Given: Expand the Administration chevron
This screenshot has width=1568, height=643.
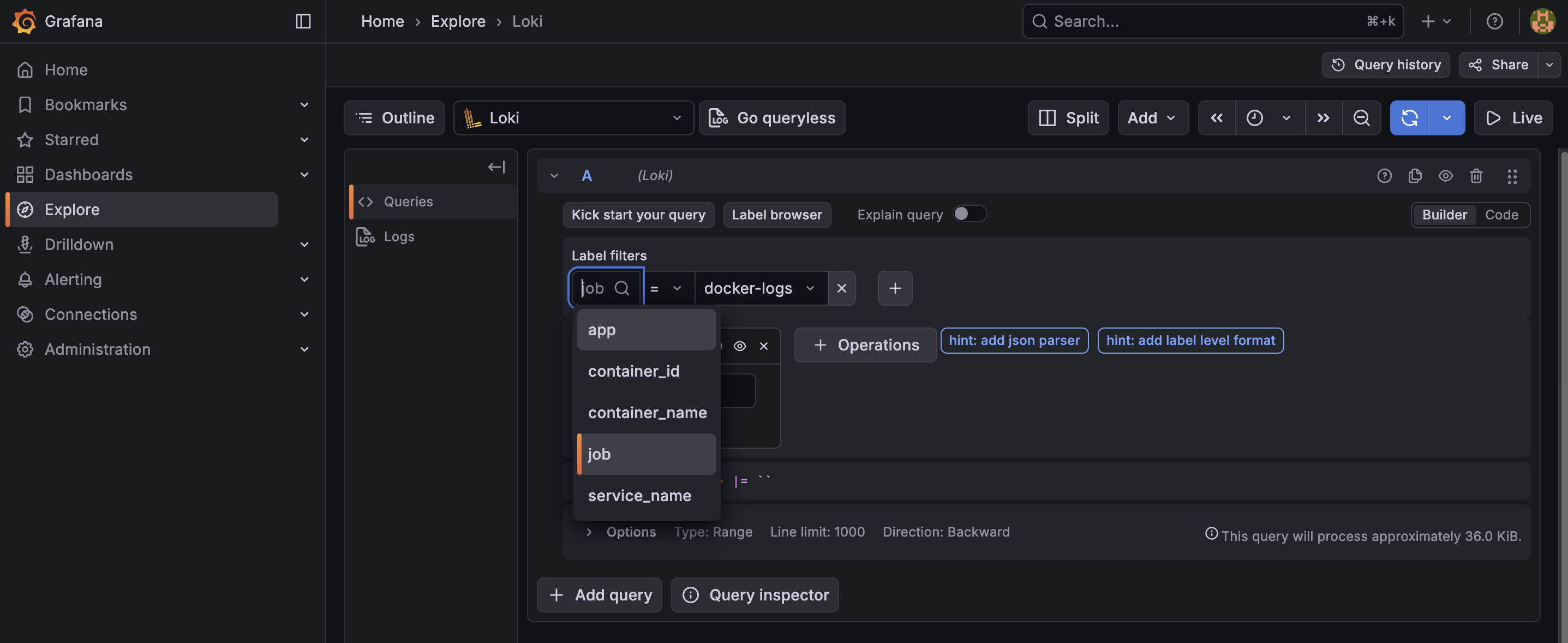Looking at the screenshot, I should (x=304, y=349).
